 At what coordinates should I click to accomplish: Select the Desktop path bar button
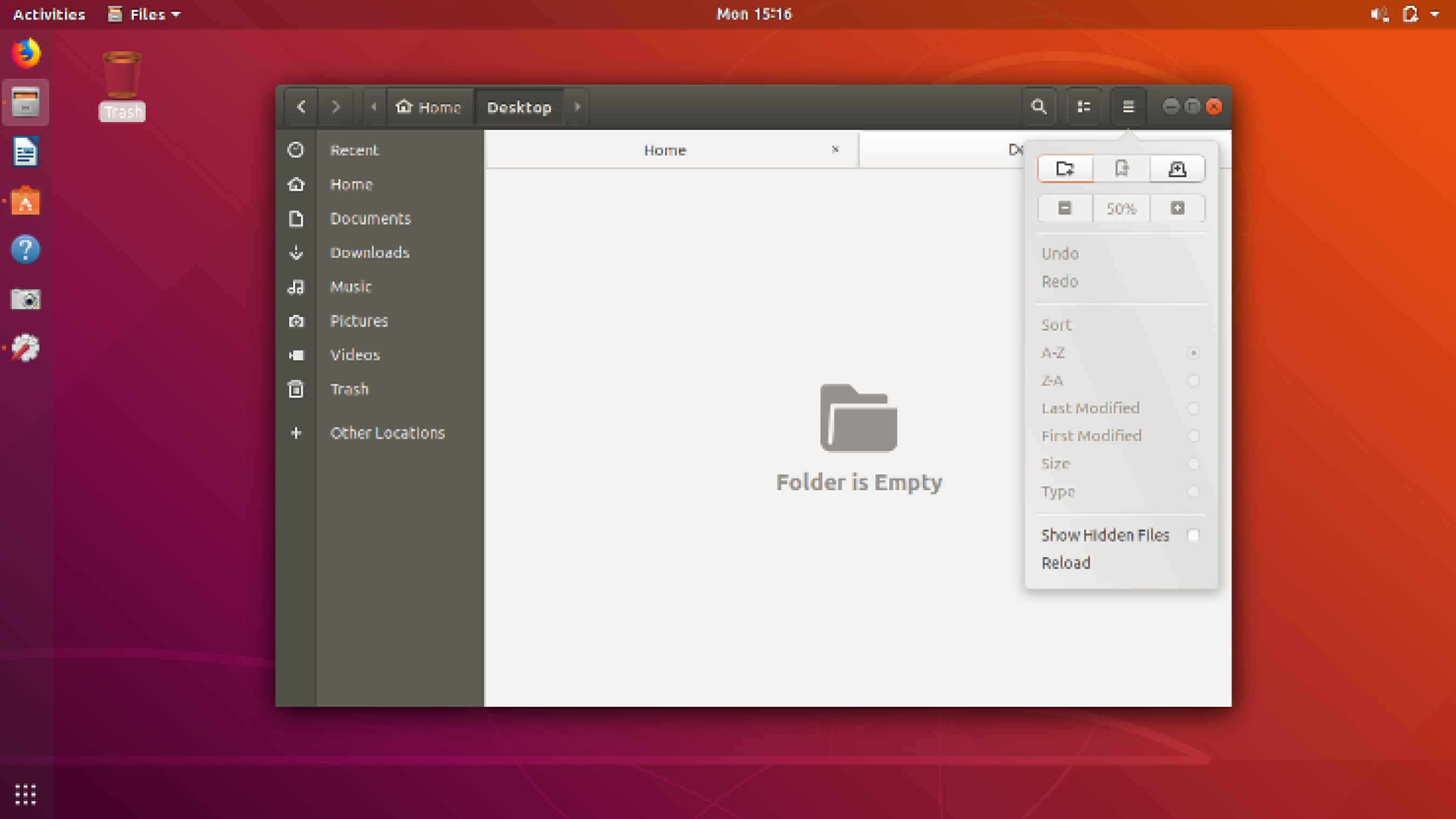(520, 107)
